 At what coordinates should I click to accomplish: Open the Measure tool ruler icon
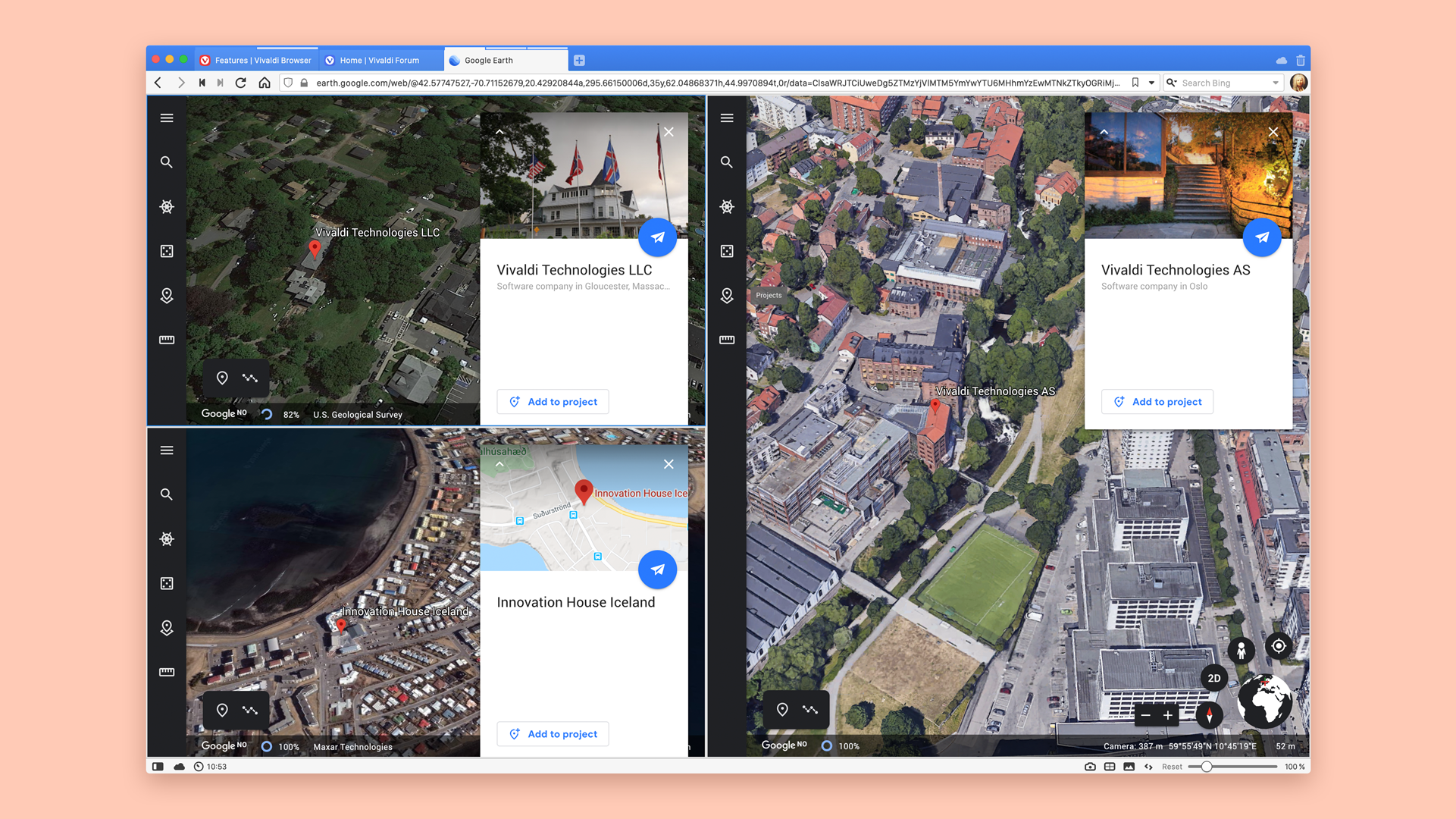[x=167, y=340]
